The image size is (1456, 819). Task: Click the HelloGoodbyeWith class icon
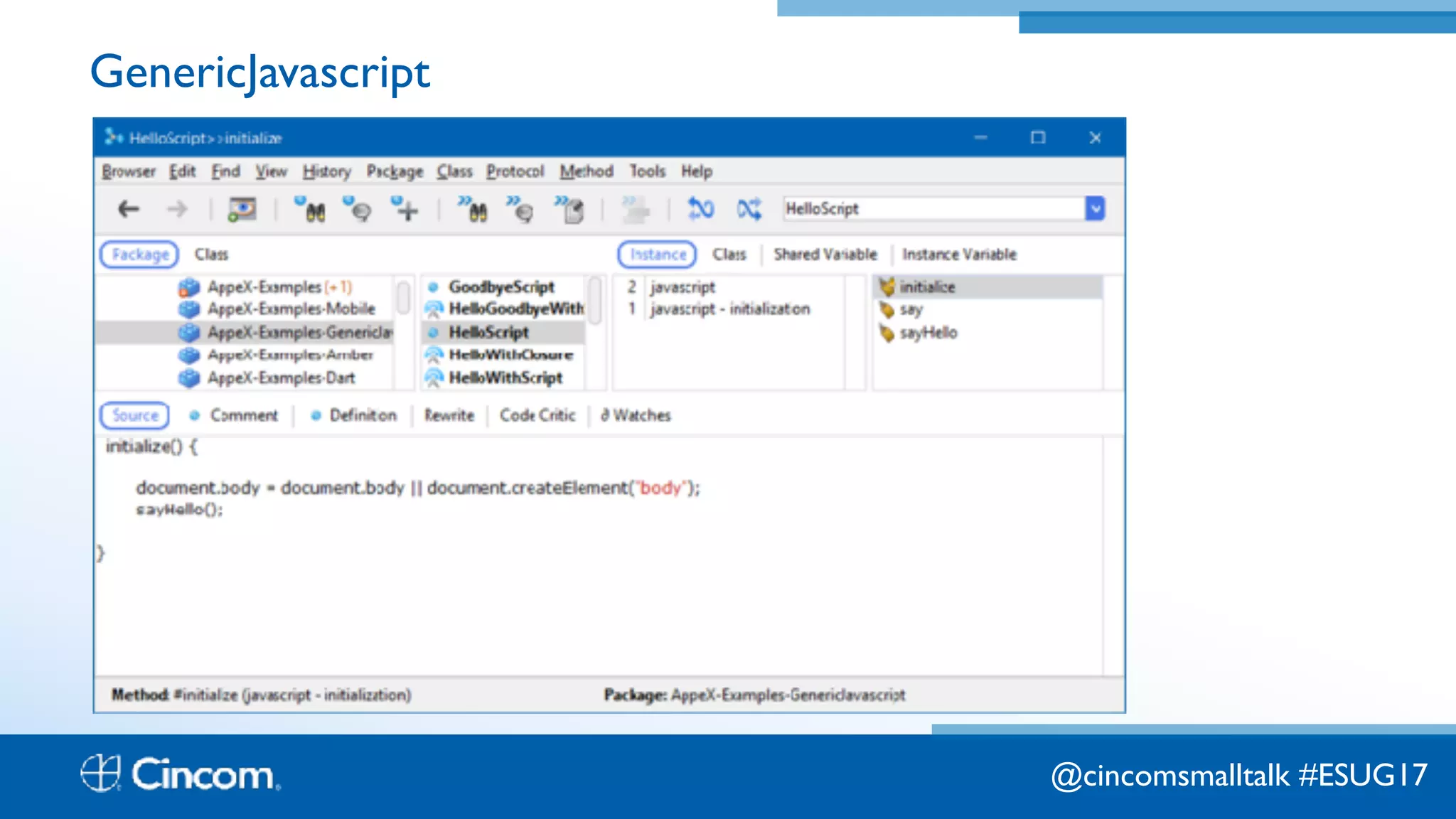coord(434,309)
